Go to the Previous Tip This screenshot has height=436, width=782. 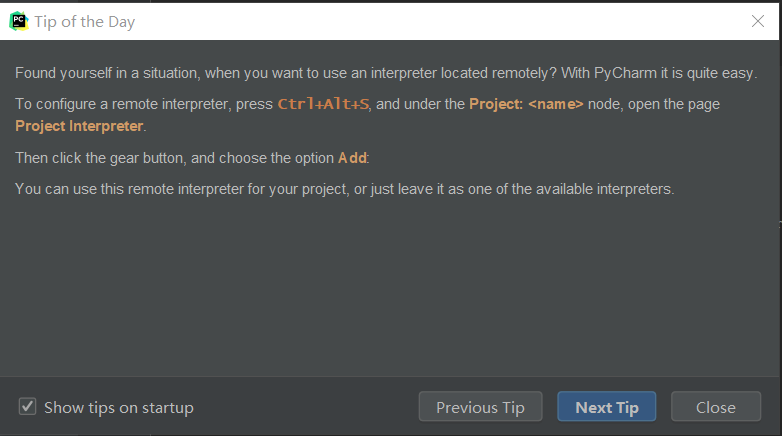(480, 407)
